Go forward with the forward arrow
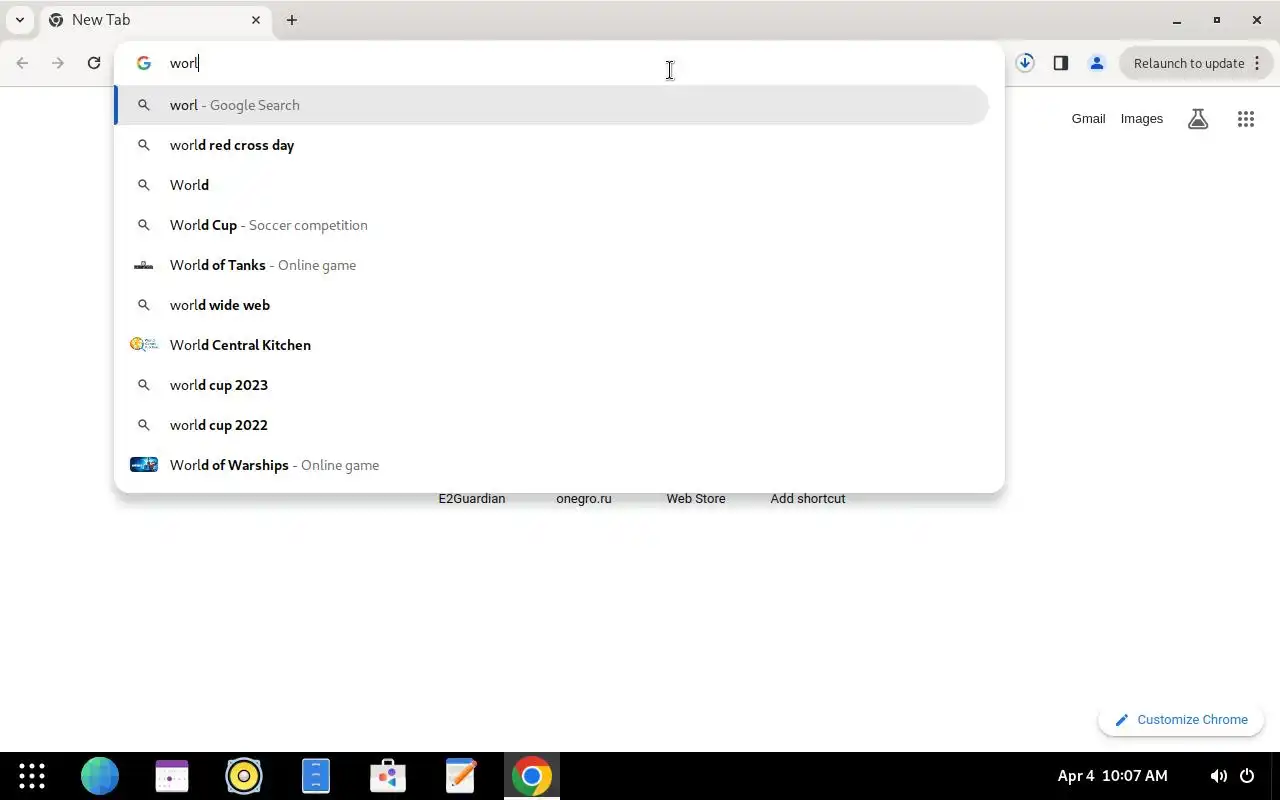 tap(58, 63)
